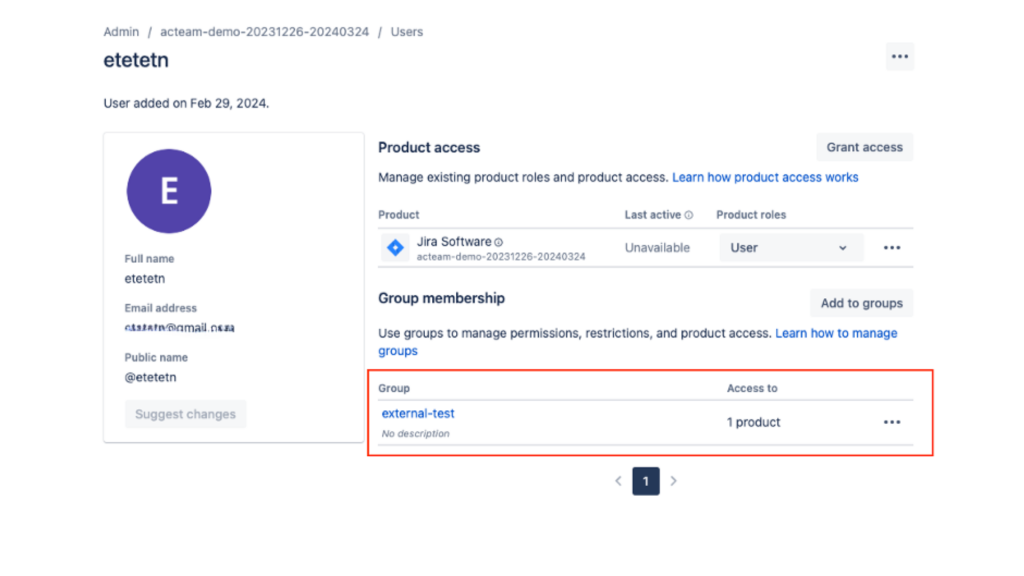
Task: Select page 1 in pagination
Action: click(646, 481)
